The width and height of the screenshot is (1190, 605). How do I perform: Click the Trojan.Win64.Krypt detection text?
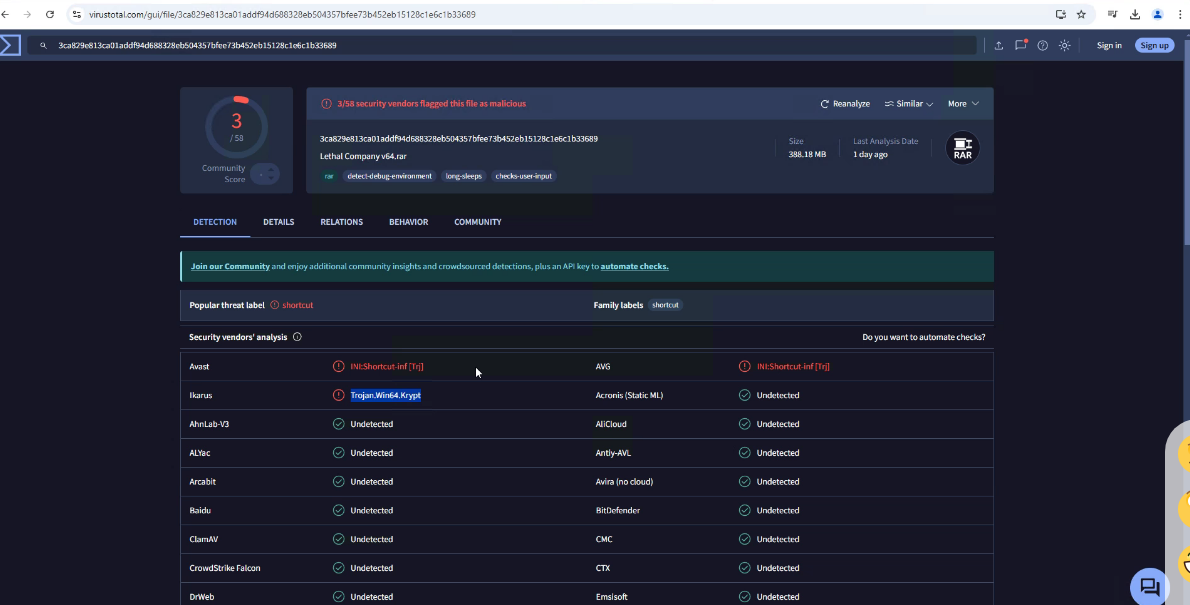pos(386,395)
